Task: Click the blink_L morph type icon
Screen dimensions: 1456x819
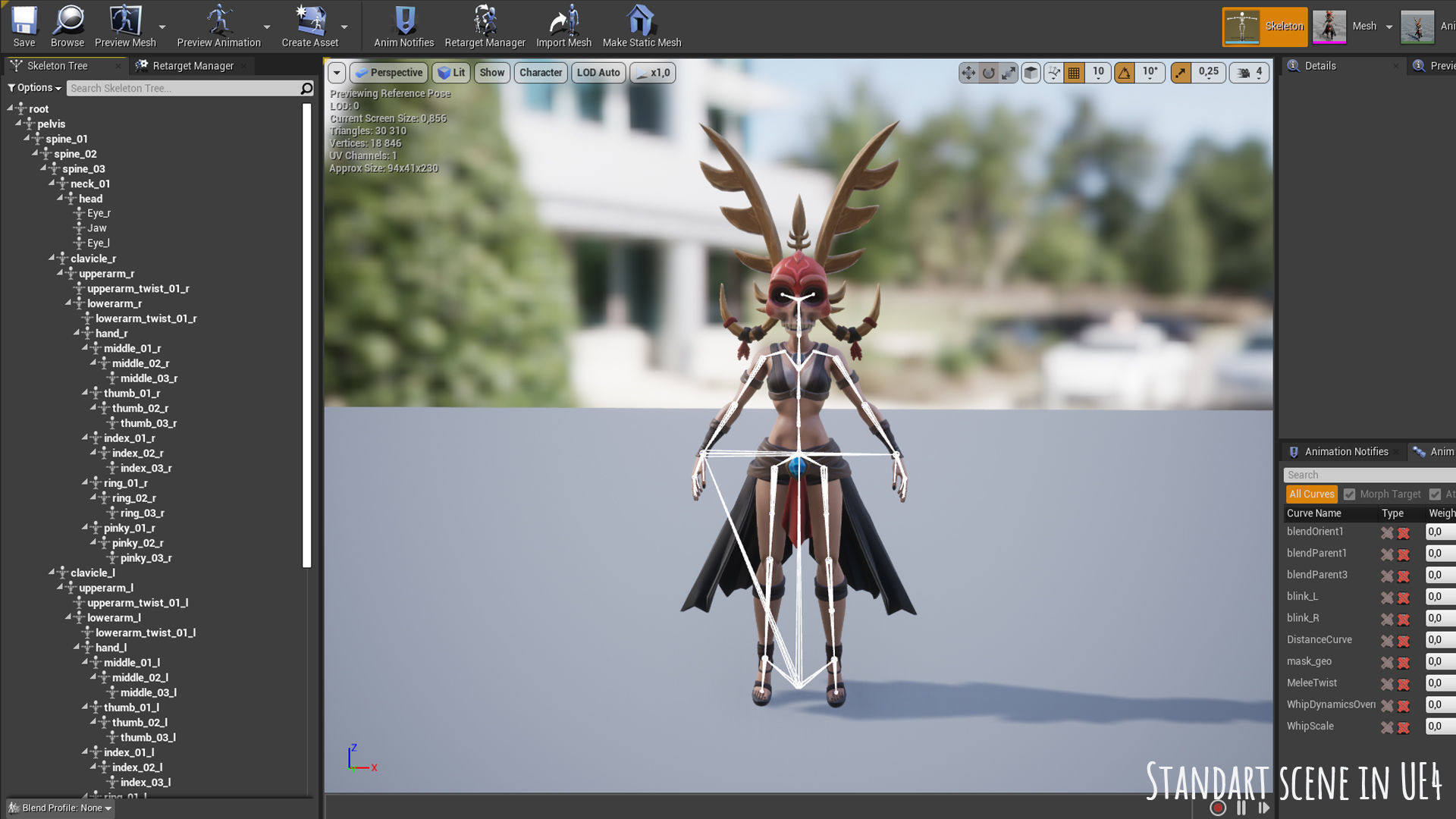Action: coord(1387,598)
